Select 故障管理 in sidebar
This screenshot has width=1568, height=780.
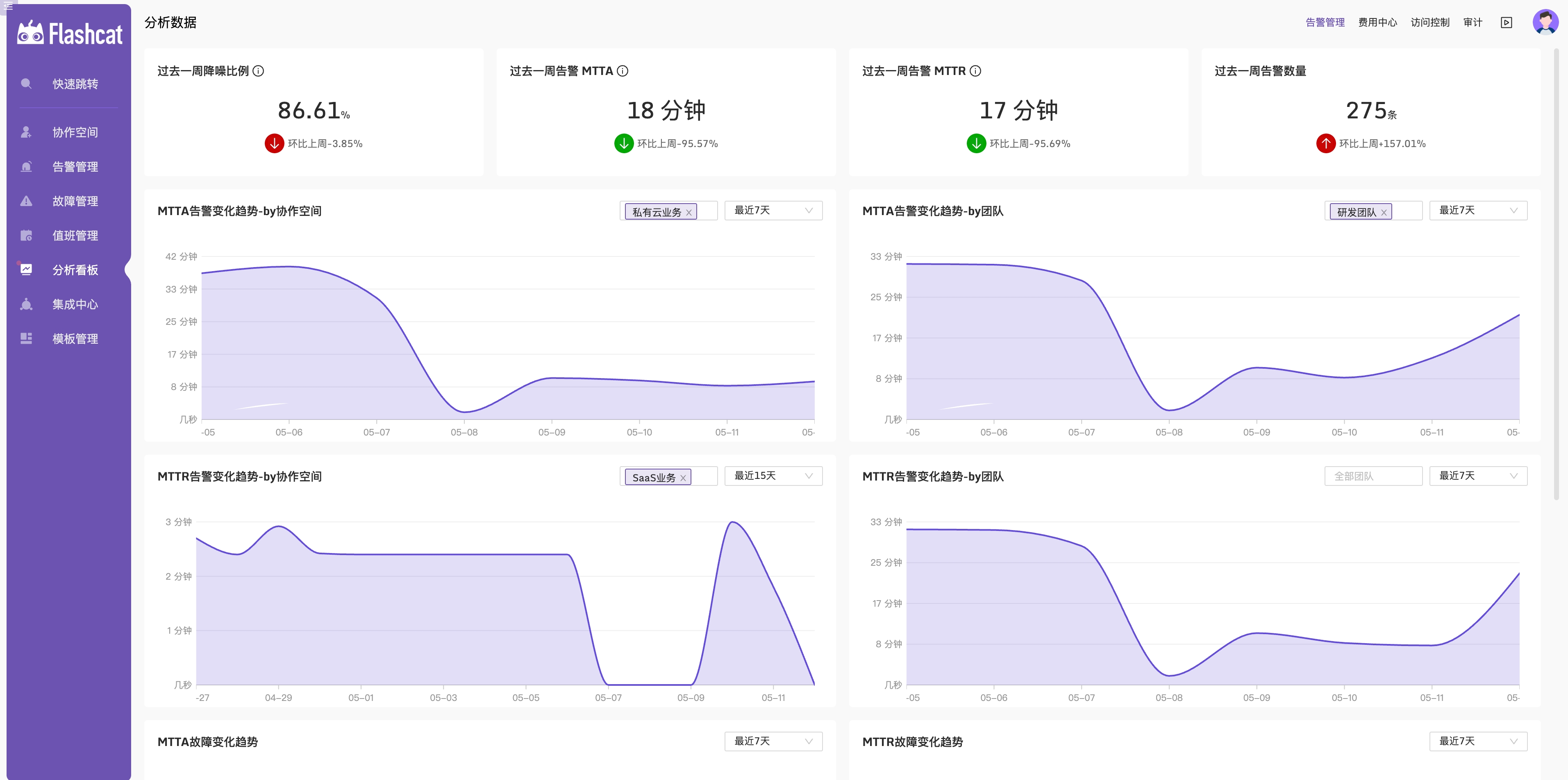click(x=75, y=201)
